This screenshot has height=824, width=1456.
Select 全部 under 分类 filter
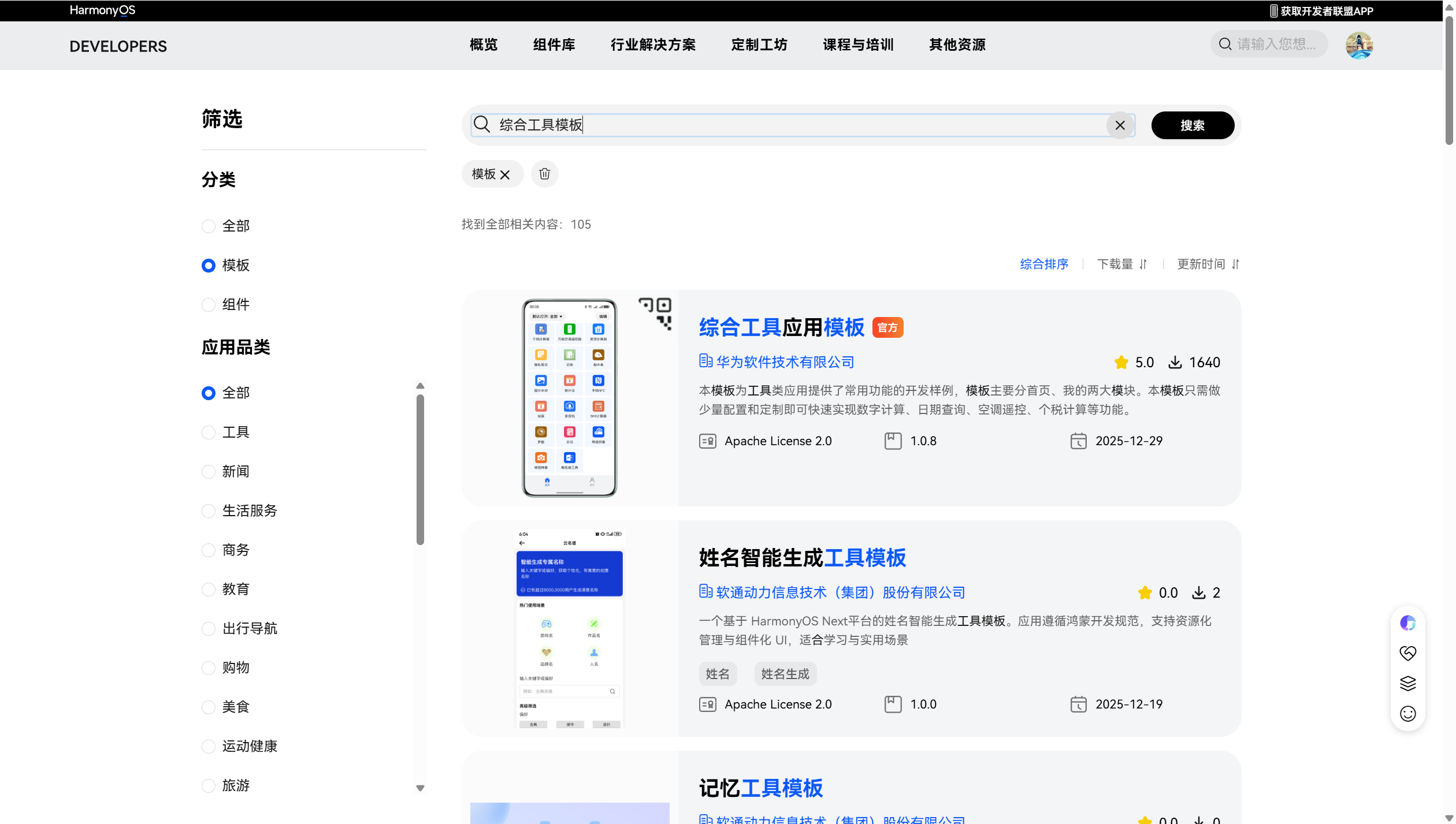[209, 226]
